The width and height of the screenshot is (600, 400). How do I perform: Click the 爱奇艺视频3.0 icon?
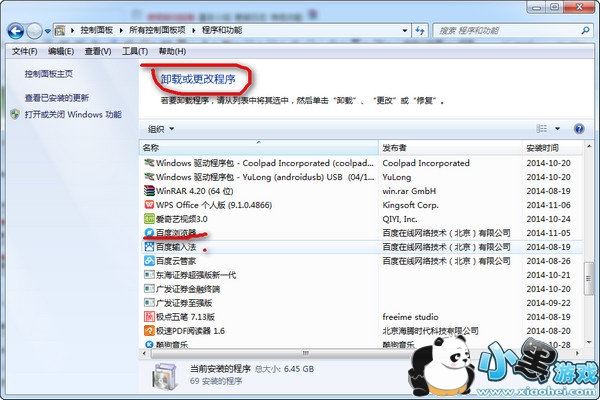coord(149,219)
